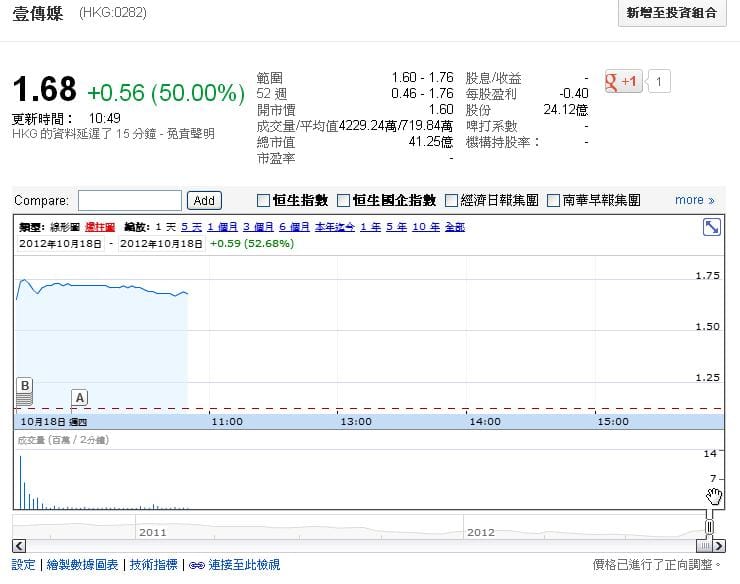Viewport: 740px width, 584px height.
Task: Select 5 年 zoom range
Action: tap(396, 227)
